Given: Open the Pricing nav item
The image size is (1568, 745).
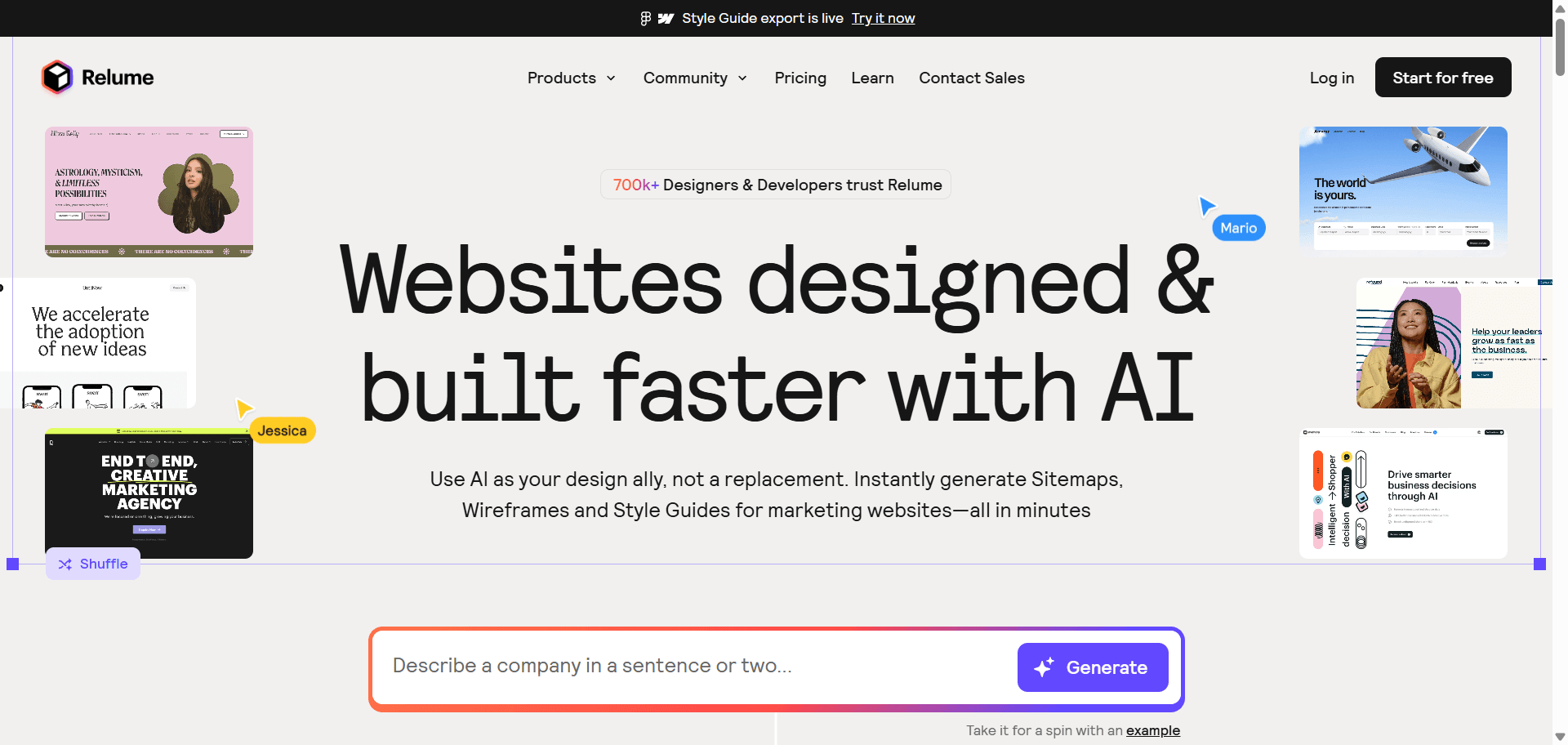Looking at the screenshot, I should coord(800,78).
